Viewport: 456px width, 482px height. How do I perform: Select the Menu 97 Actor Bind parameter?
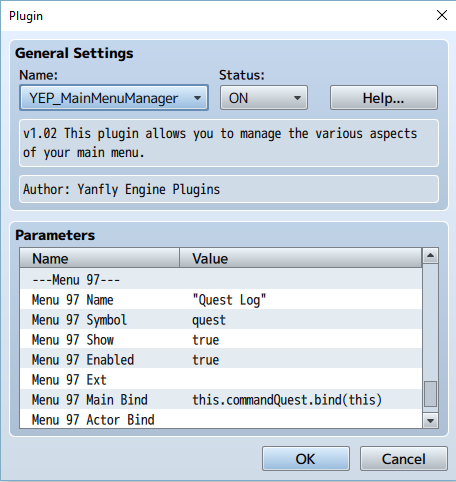pyautogui.click(x=100, y=419)
